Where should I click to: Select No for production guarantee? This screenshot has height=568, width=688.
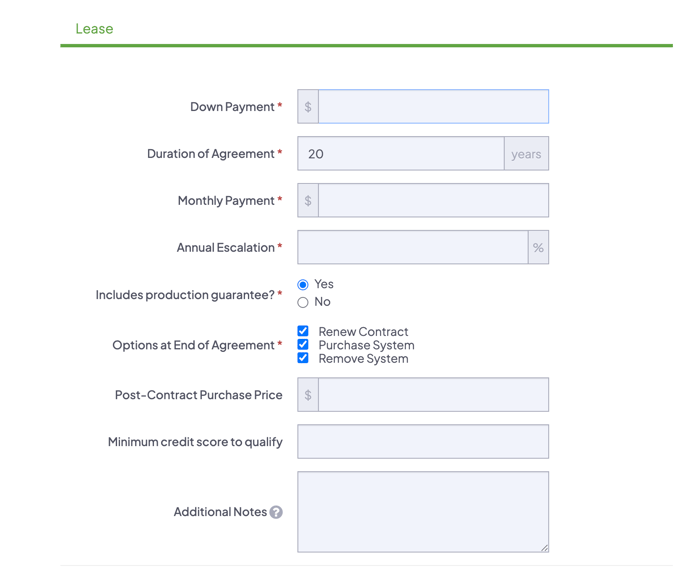point(303,302)
